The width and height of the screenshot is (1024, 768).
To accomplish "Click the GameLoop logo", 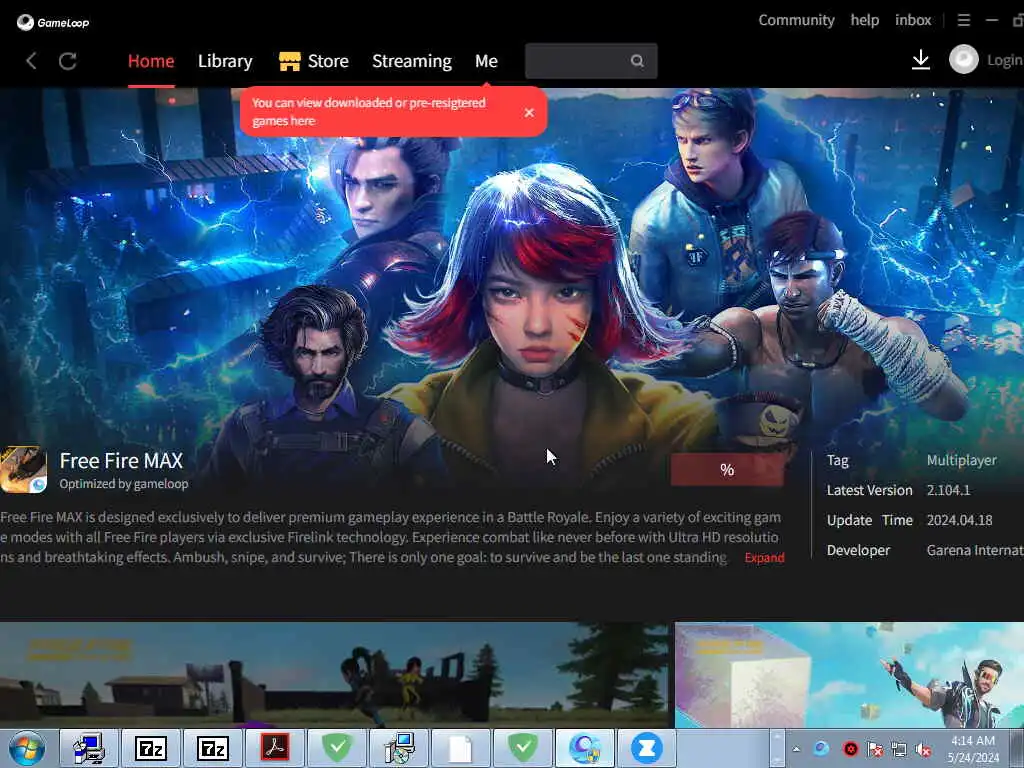I will pyautogui.click(x=53, y=22).
